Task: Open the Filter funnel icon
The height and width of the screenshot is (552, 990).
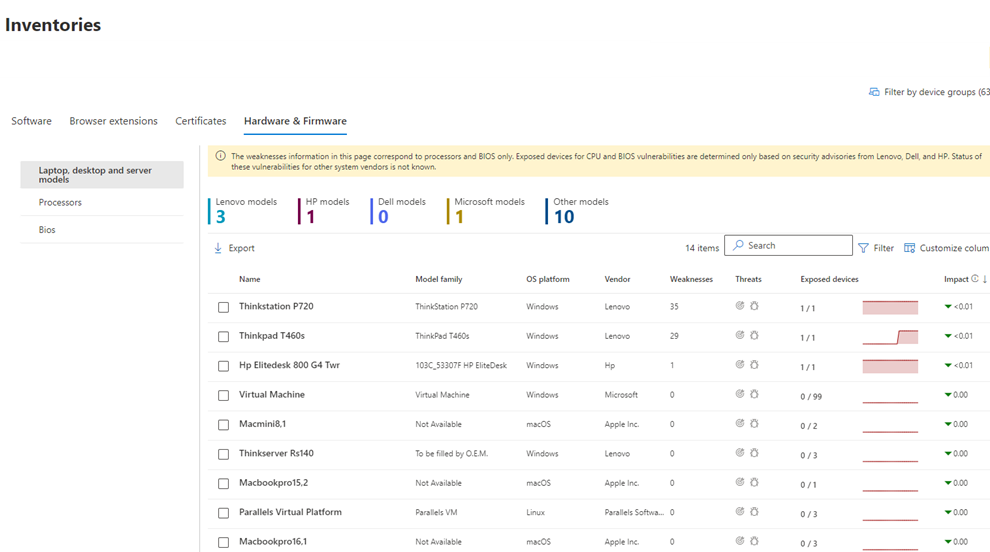Action: [x=863, y=248]
